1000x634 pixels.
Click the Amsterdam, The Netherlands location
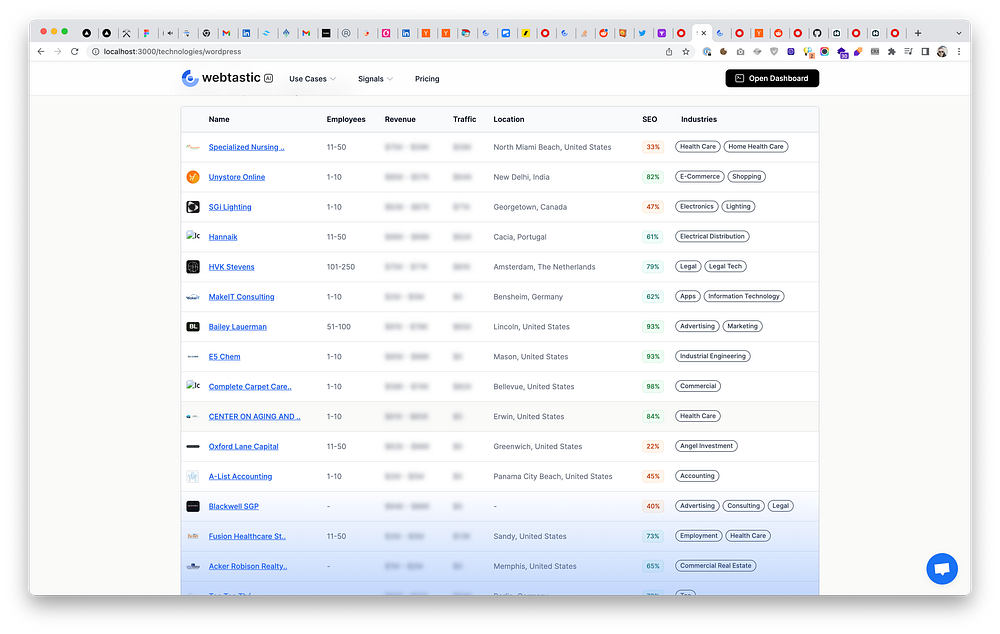[x=544, y=267]
